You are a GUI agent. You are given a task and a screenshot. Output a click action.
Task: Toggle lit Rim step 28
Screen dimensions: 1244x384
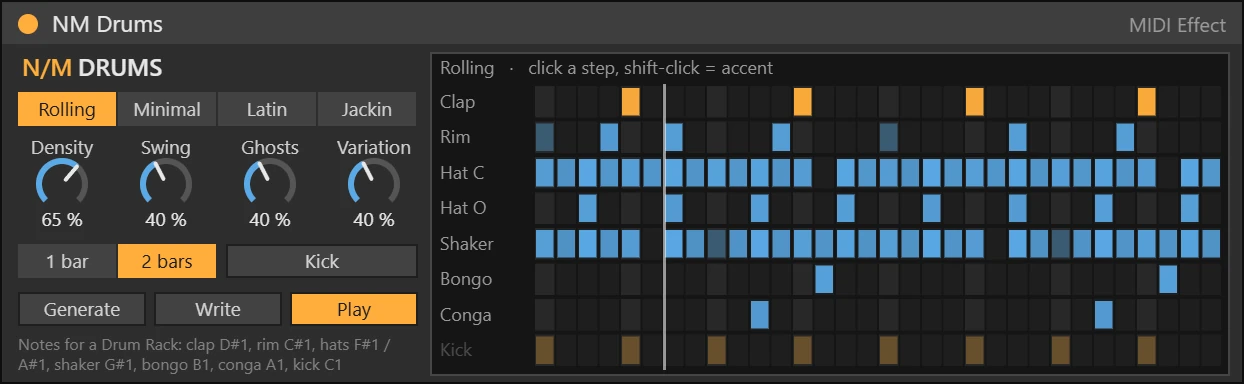point(1125,137)
